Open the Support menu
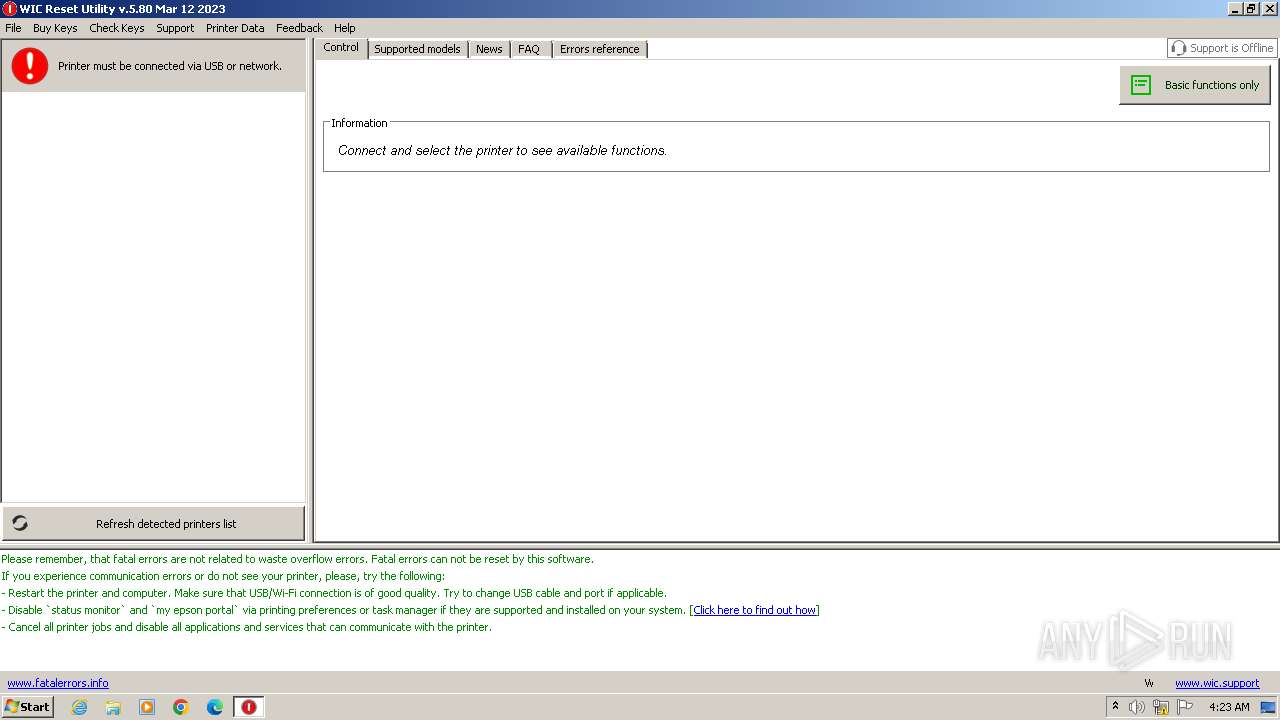The image size is (1280, 720). (x=175, y=28)
